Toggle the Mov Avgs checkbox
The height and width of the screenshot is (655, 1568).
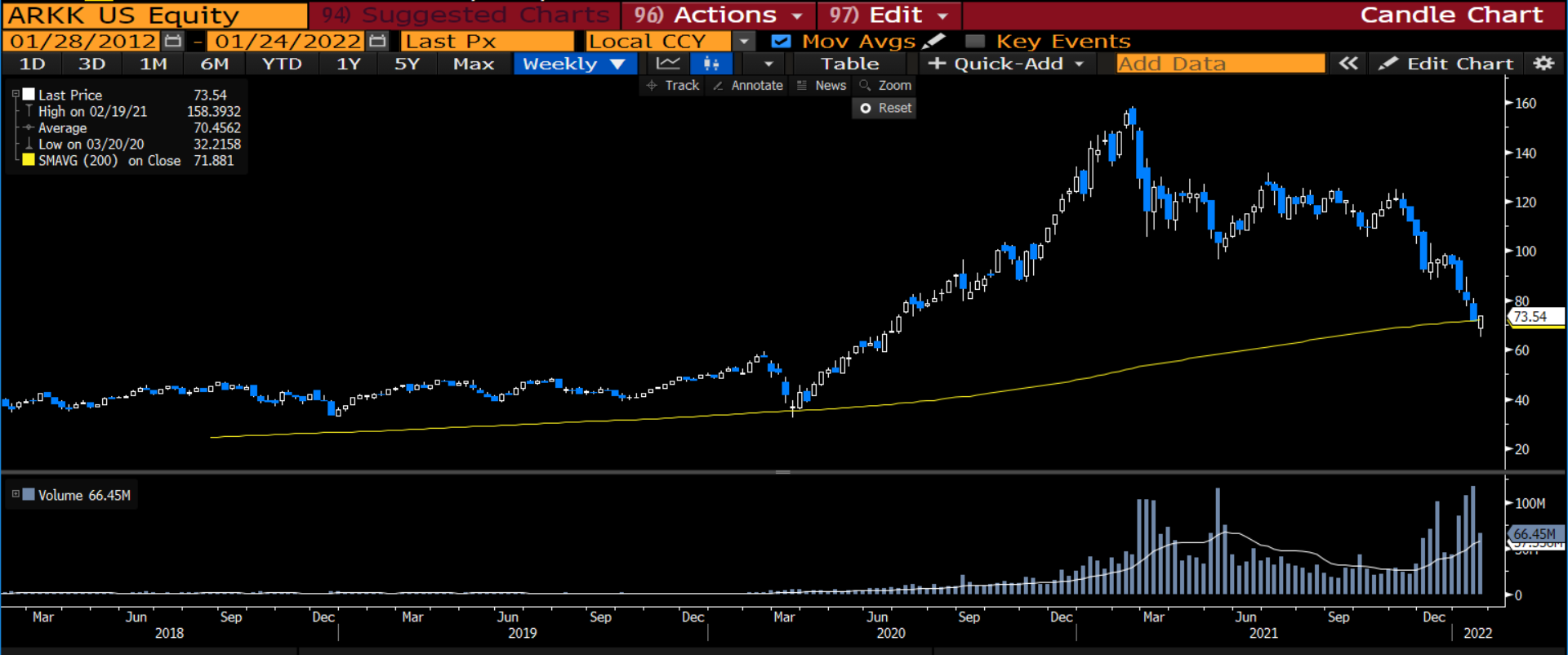[x=781, y=41]
